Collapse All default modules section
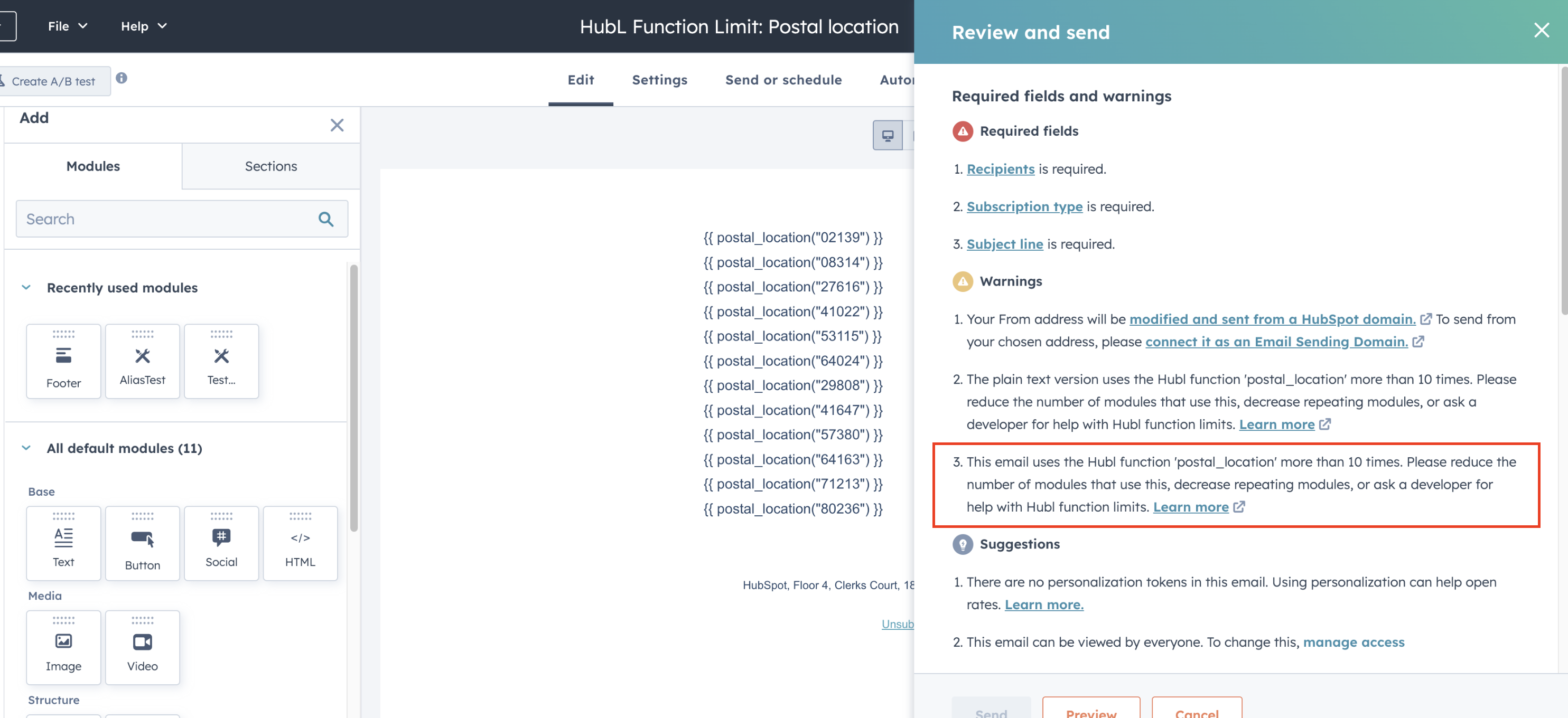 click(x=26, y=448)
